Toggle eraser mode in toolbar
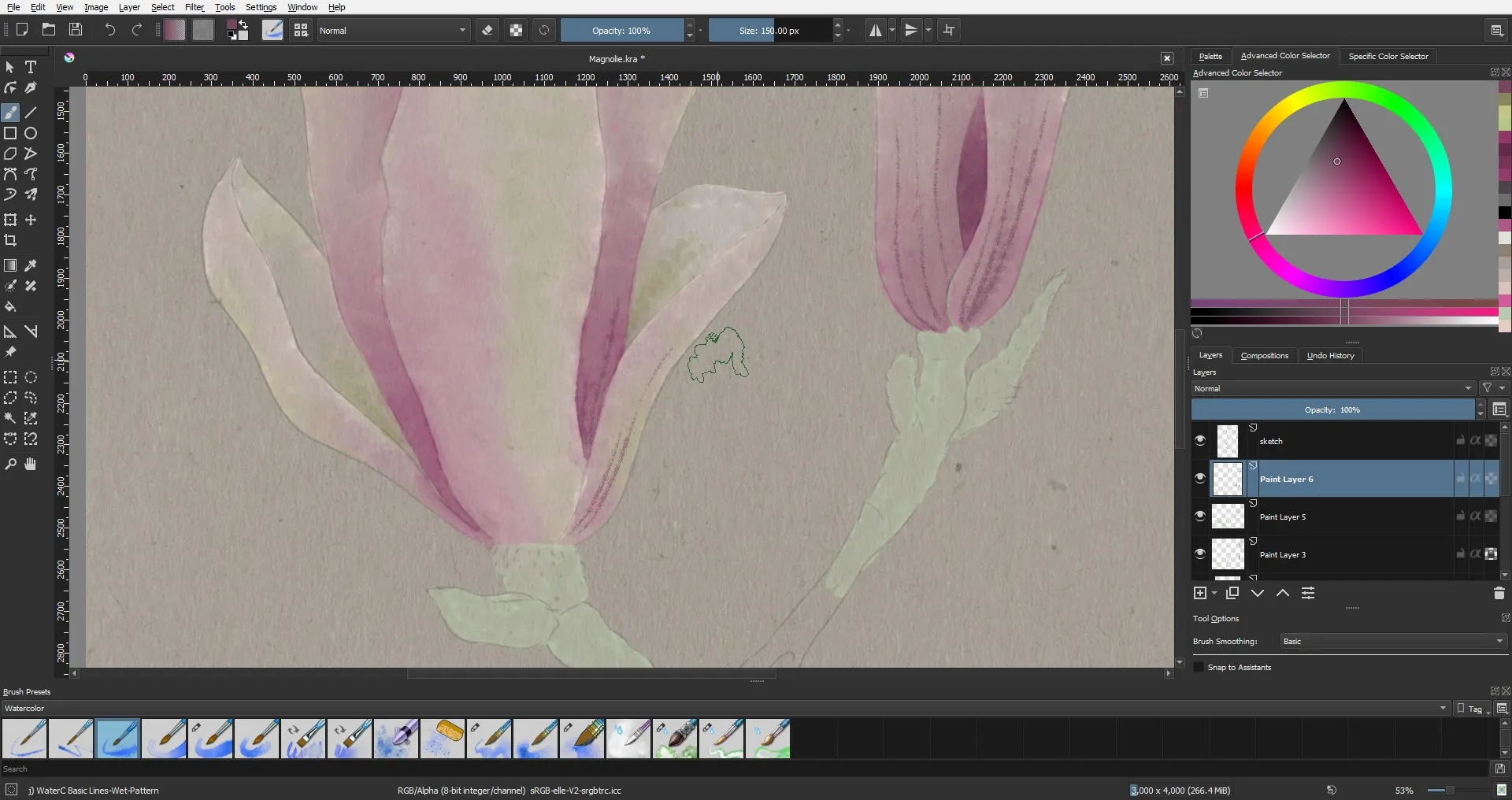Image resolution: width=1512 pixels, height=800 pixels. point(487,31)
